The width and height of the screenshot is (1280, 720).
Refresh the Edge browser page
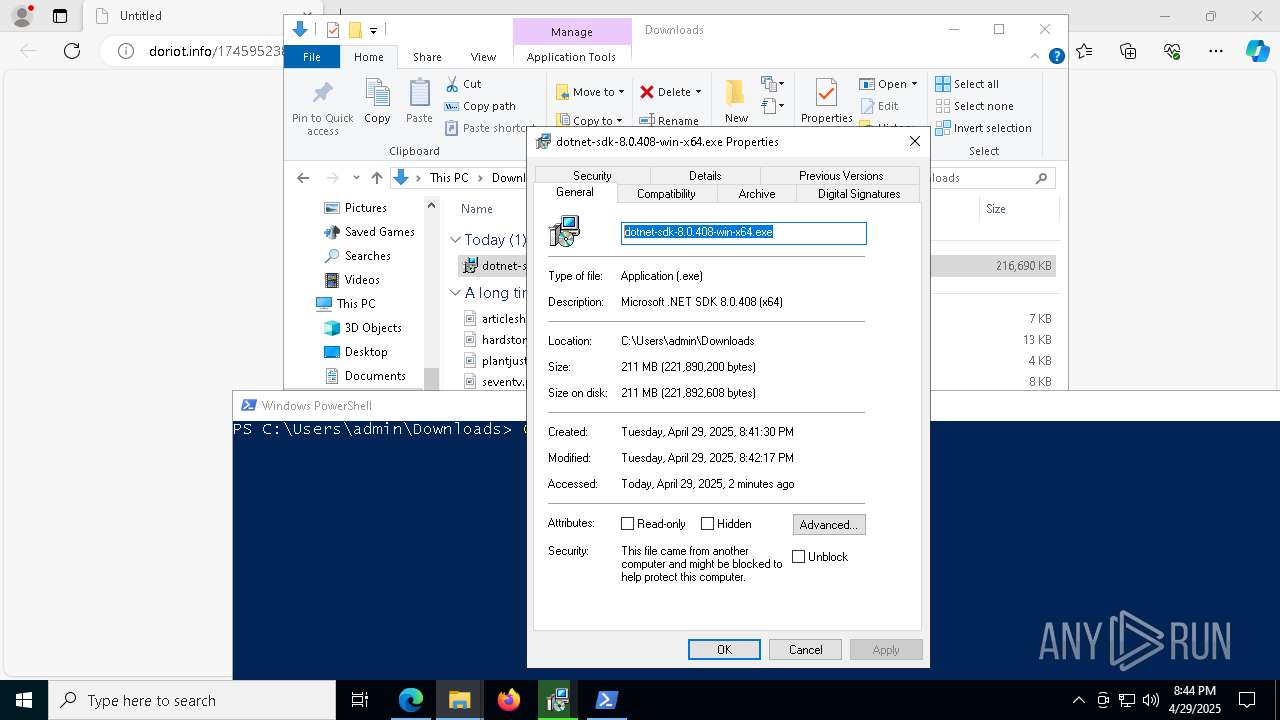pyautogui.click(x=72, y=51)
